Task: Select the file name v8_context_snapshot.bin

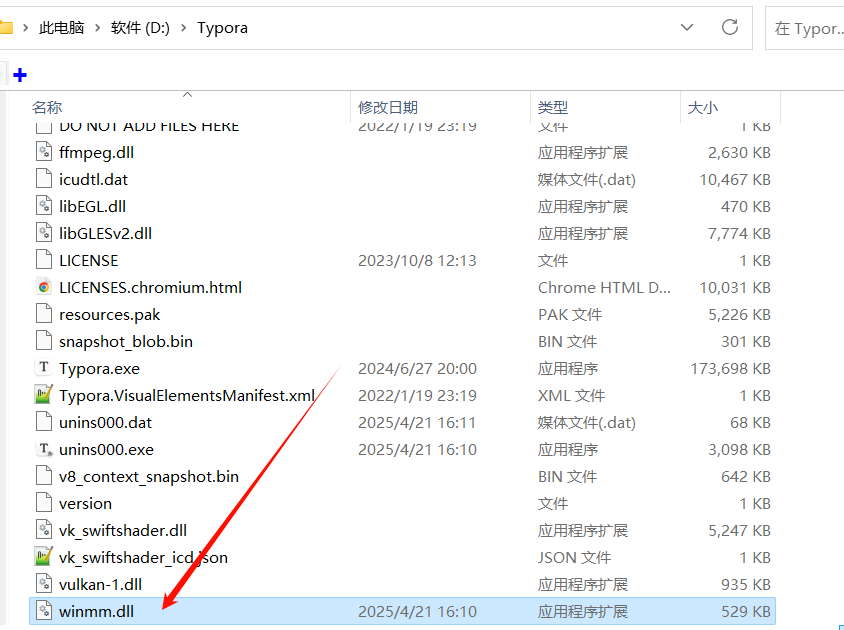Action: (x=149, y=477)
